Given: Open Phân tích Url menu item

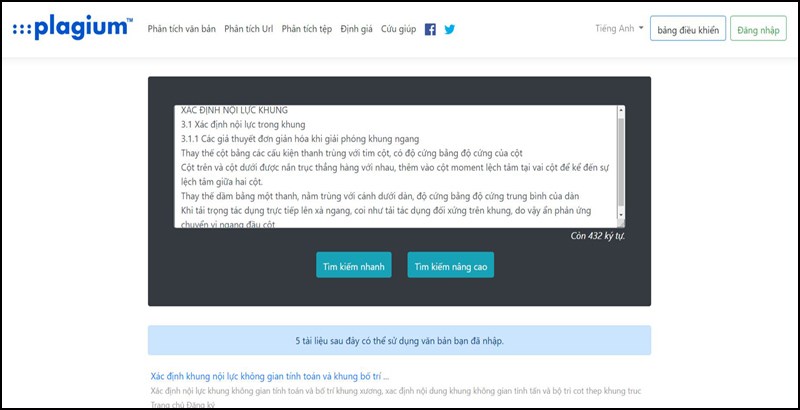Looking at the screenshot, I should [x=249, y=29].
